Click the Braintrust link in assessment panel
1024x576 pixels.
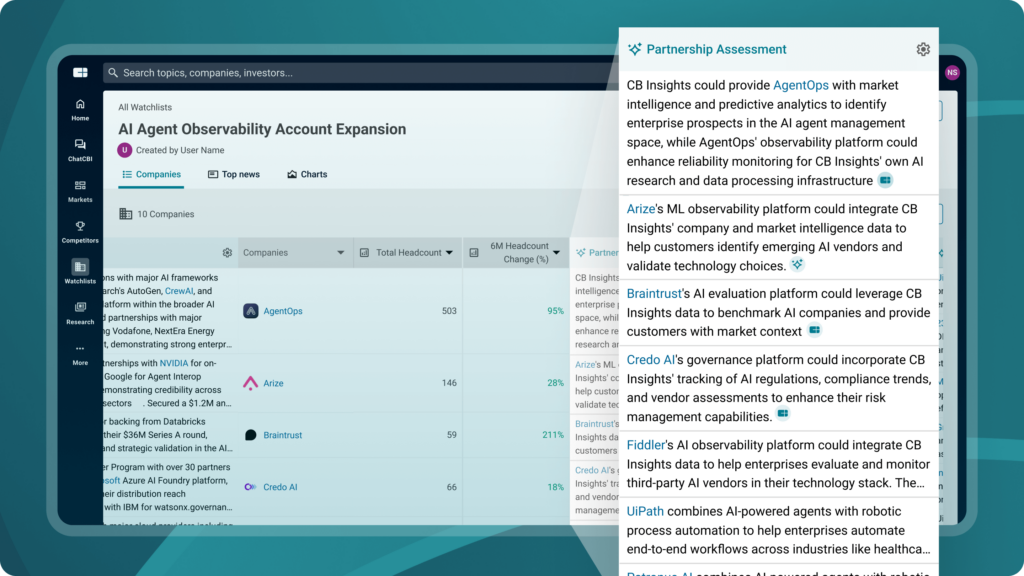tap(653, 294)
